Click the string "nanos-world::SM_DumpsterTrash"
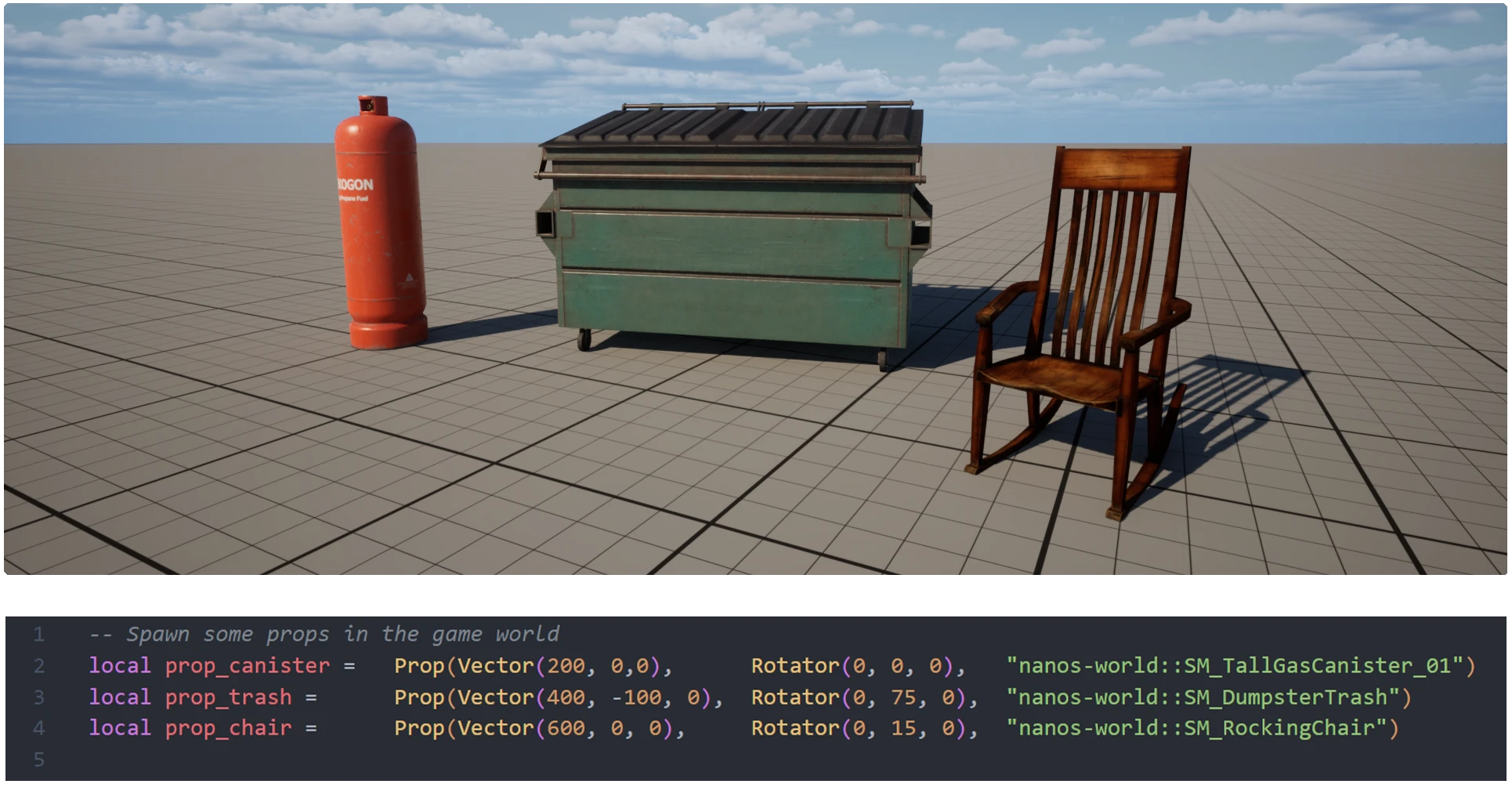Image resolution: width=1512 pixels, height=788 pixels. click(x=1203, y=697)
